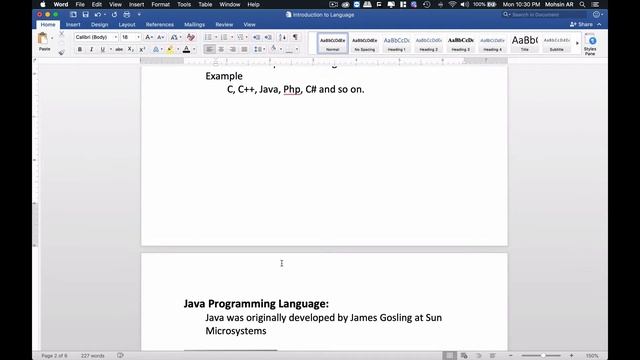640x360 pixels.
Task: Open the Format menu in menu bar
Action: tap(160, 4)
